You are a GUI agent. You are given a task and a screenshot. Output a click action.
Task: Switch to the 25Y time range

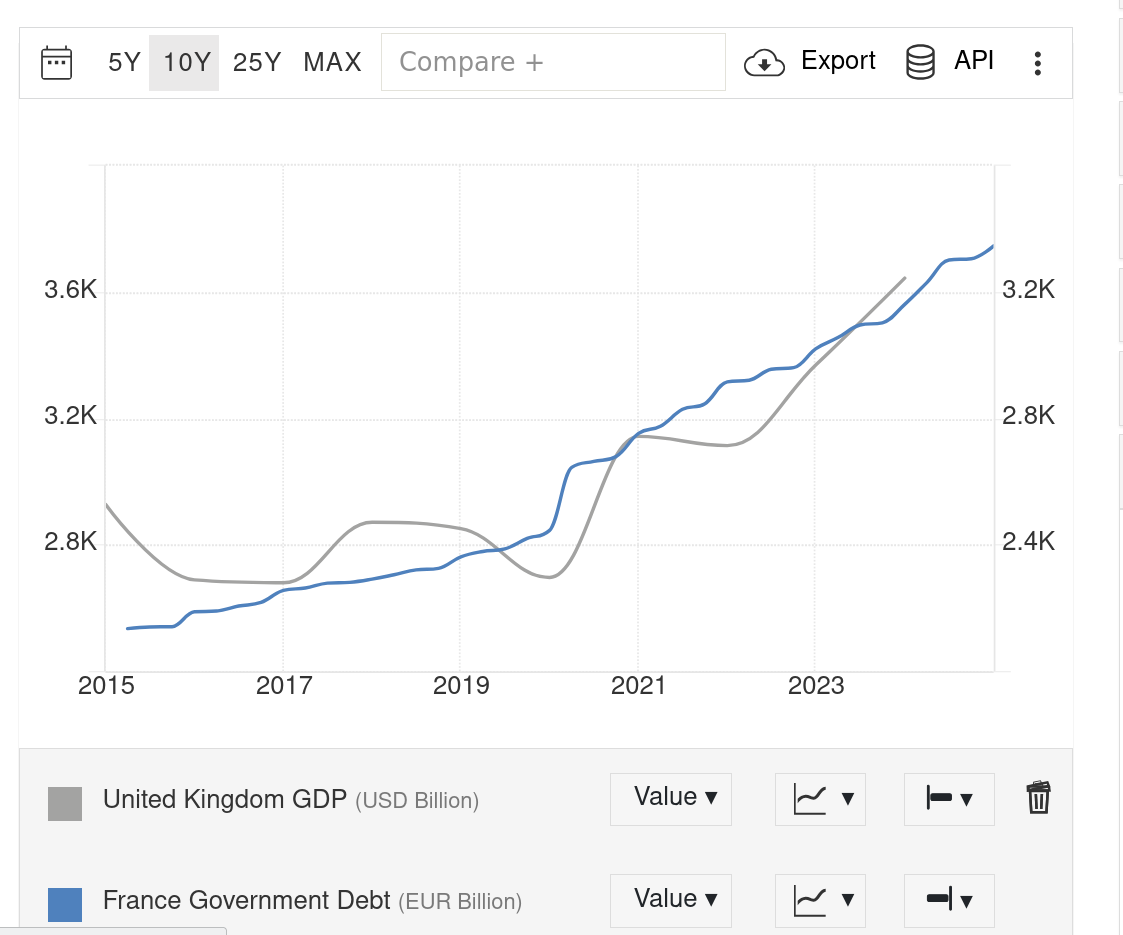point(257,63)
